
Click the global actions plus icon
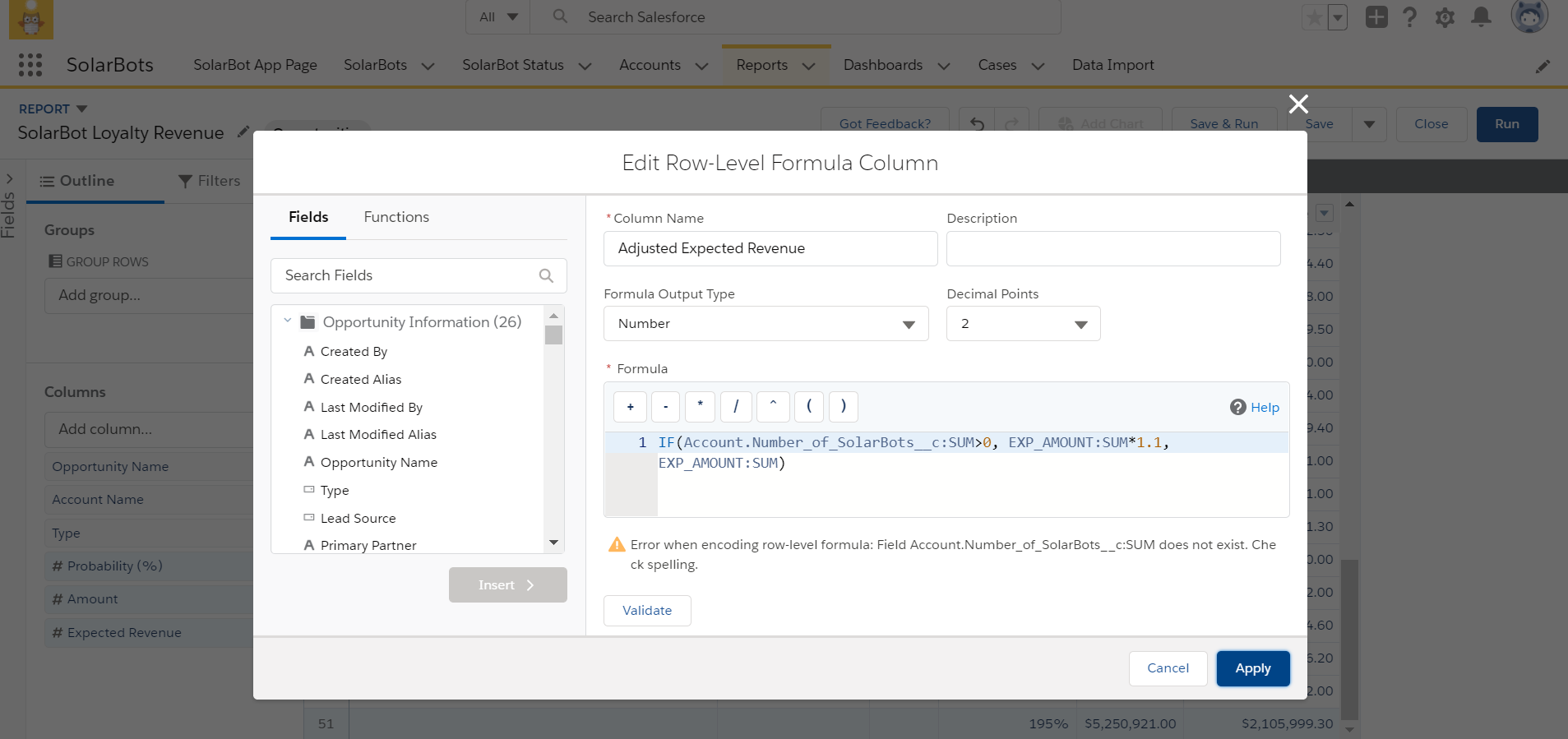point(1376,17)
